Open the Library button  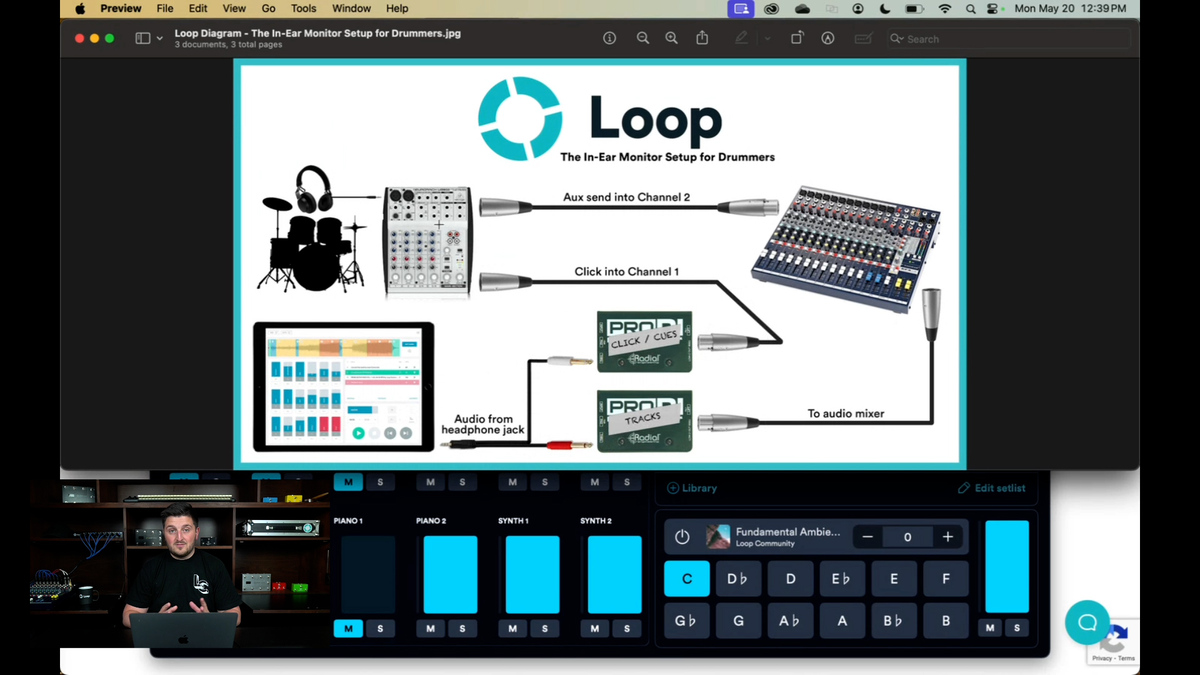point(692,488)
